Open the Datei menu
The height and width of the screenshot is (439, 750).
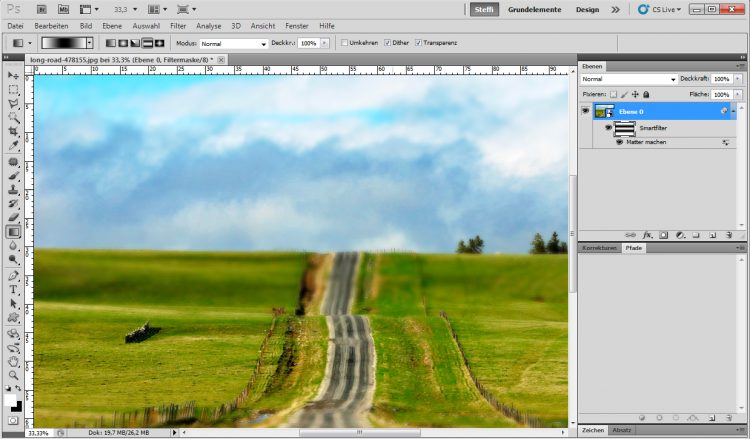click(15, 26)
